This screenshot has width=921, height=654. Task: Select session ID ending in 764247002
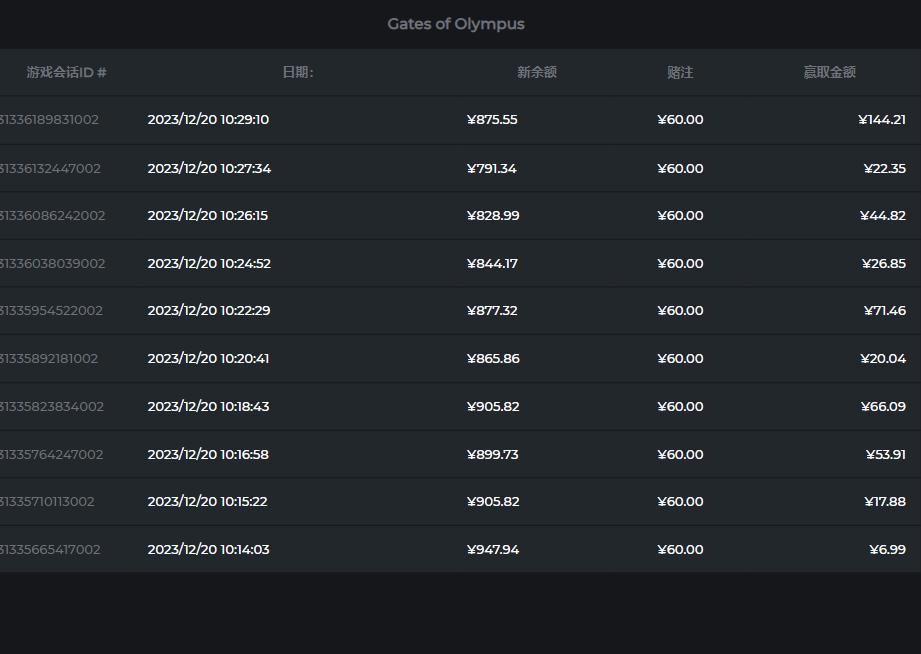tap(52, 455)
